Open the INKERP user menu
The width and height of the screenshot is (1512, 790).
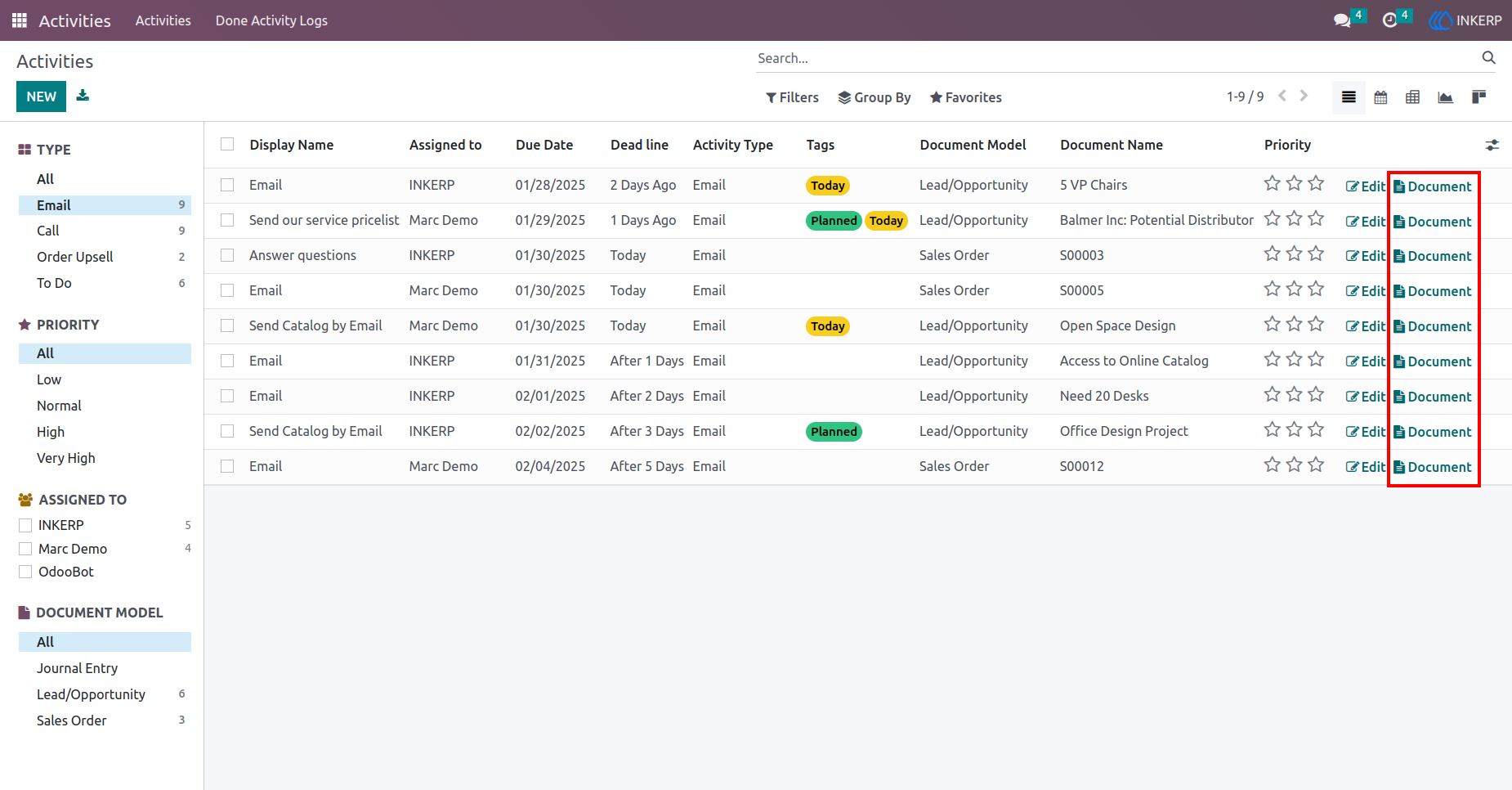[x=1465, y=20]
